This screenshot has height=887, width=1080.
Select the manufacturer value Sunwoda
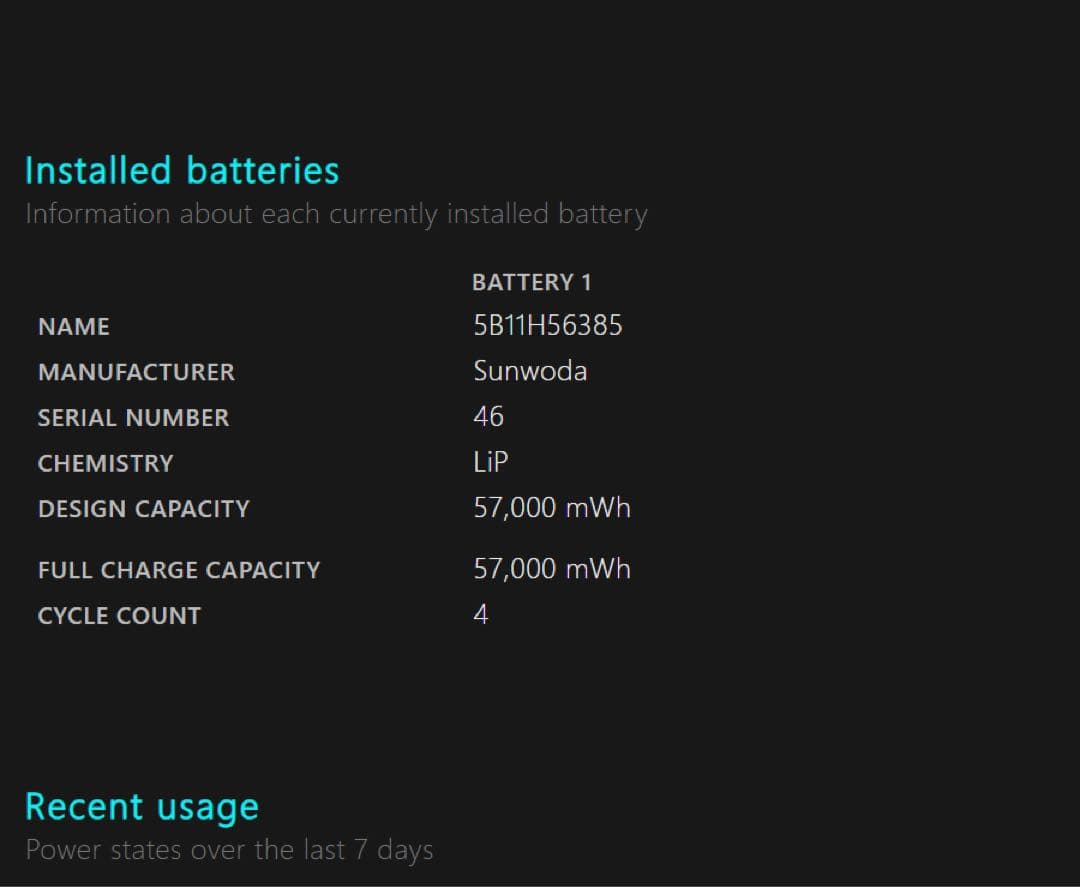(530, 371)
